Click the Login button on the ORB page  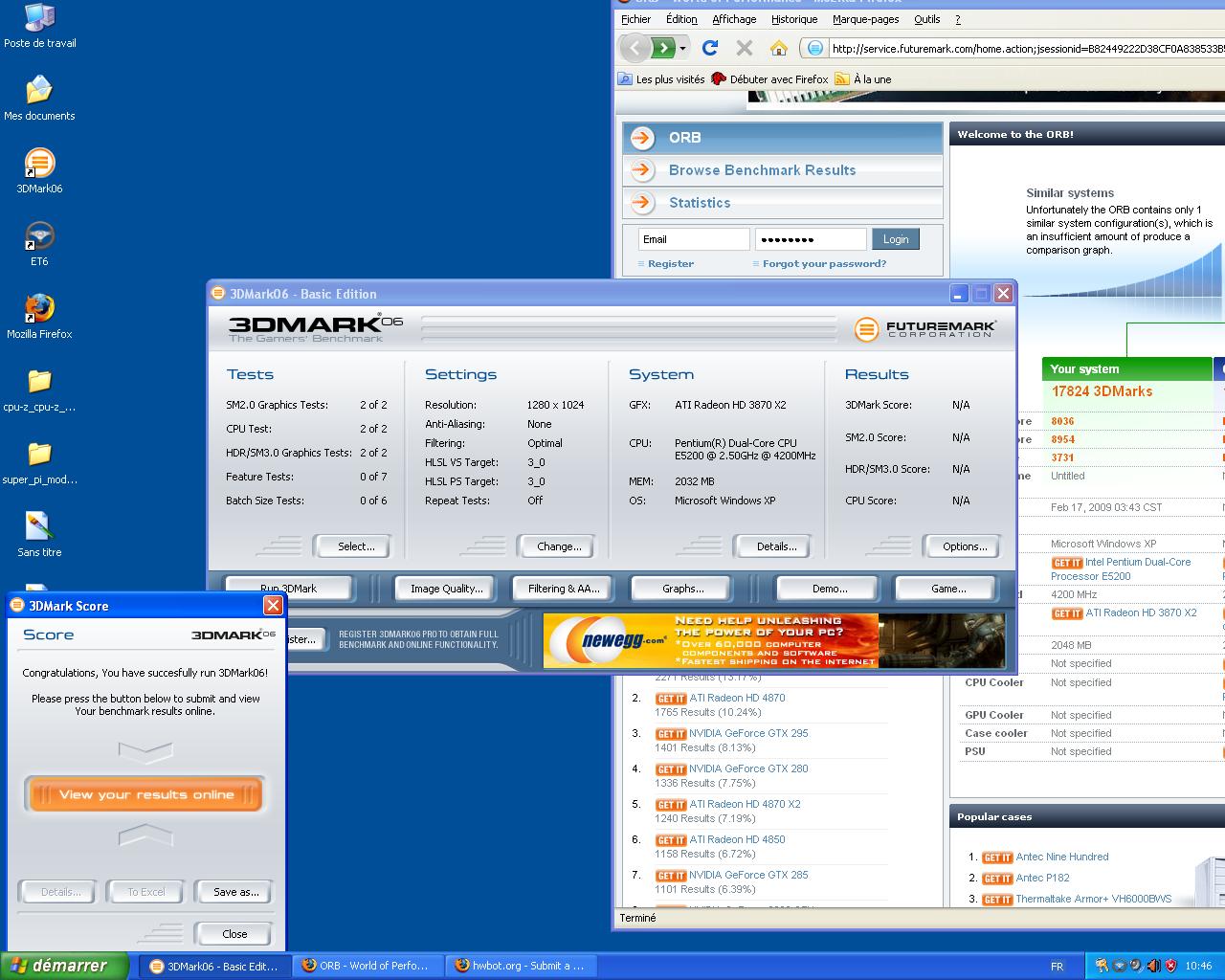tap(896, 239)
